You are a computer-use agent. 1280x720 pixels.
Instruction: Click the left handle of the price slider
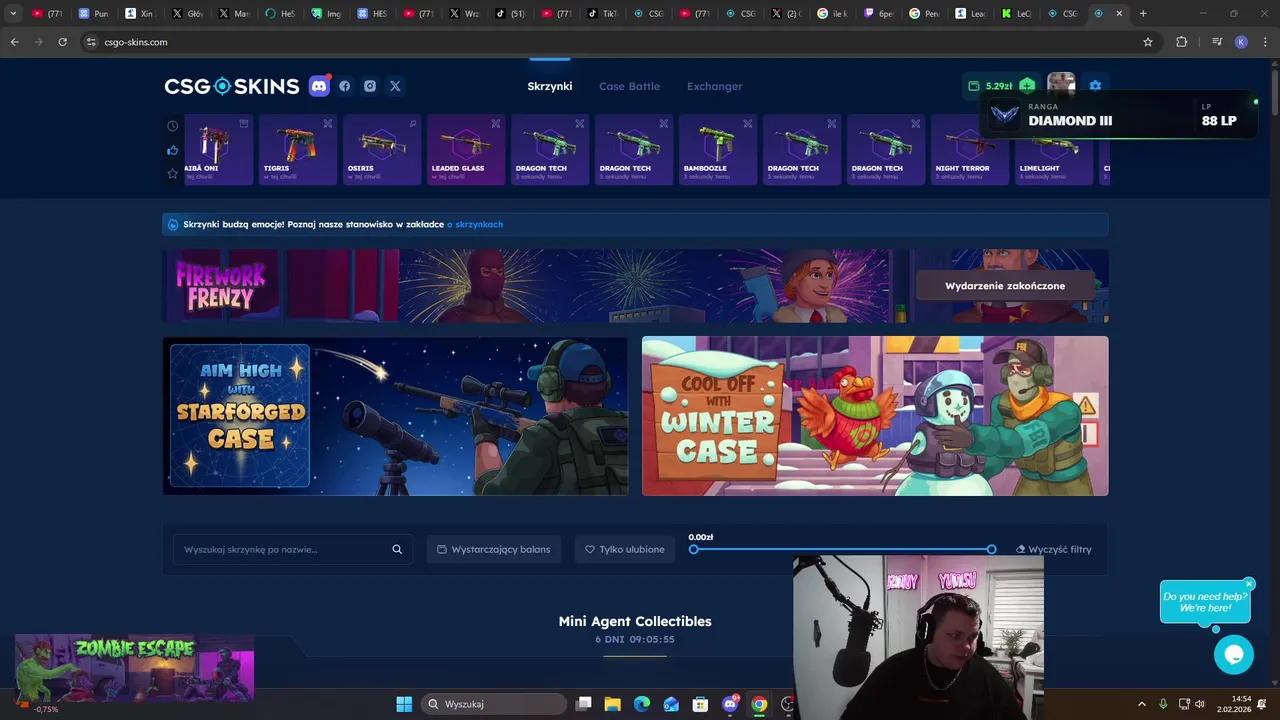coord(694,549)
